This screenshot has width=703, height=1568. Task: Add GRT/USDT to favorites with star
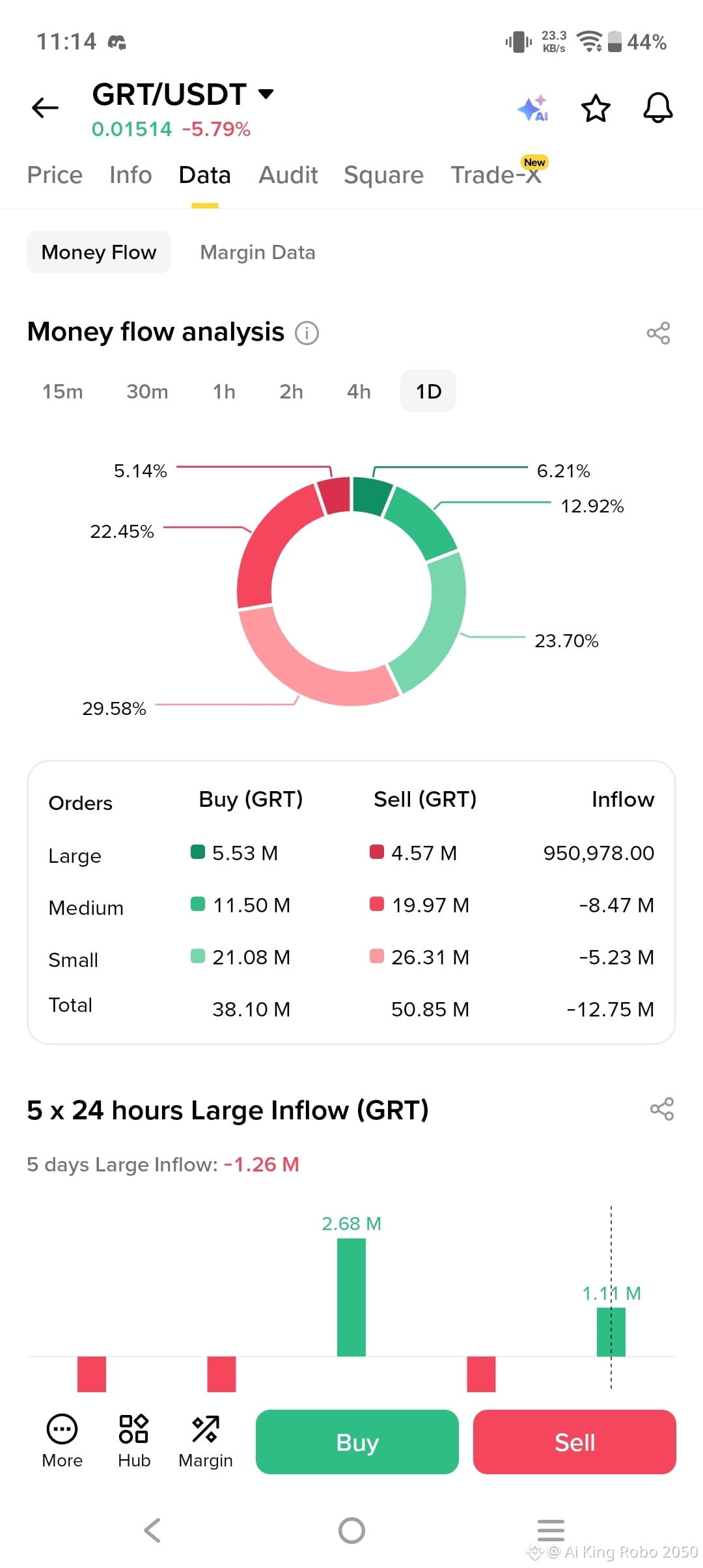pos(596,108)
